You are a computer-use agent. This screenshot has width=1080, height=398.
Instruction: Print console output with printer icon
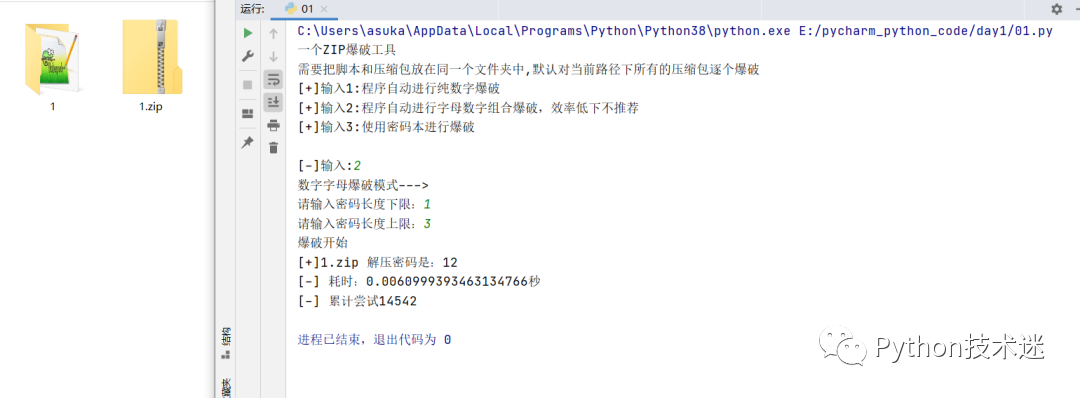click(273, 125)
